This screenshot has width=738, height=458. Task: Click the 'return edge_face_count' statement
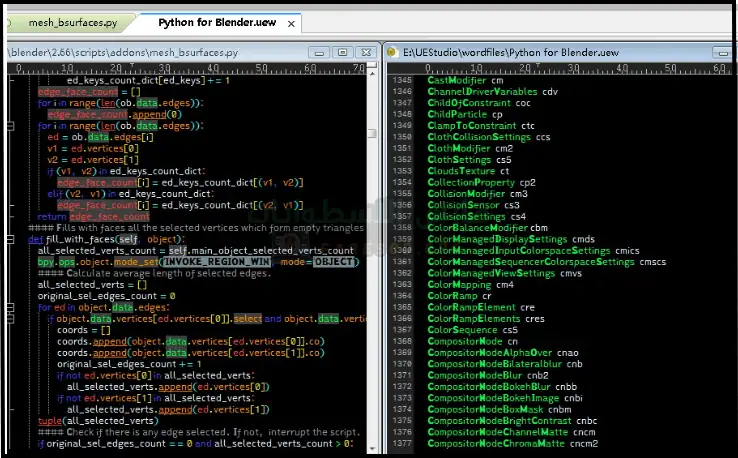pyautogui.click(x=93, y=216)
